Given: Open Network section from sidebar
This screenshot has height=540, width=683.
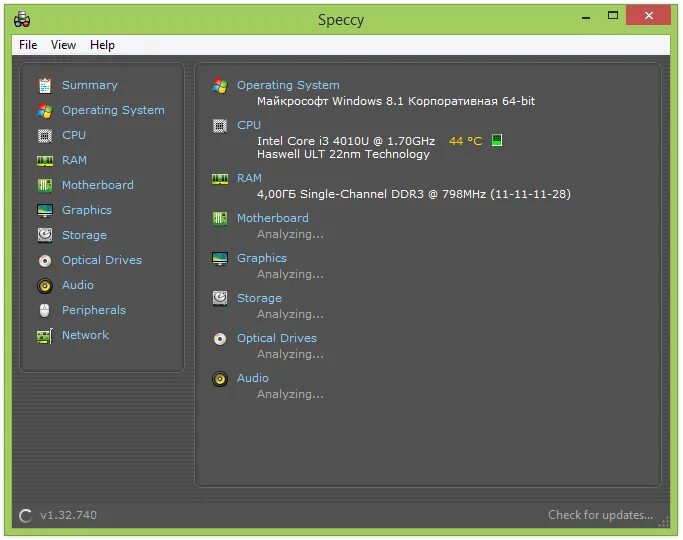Looking at the screenshot, I should pyautogui.click(x=85, y=335).
